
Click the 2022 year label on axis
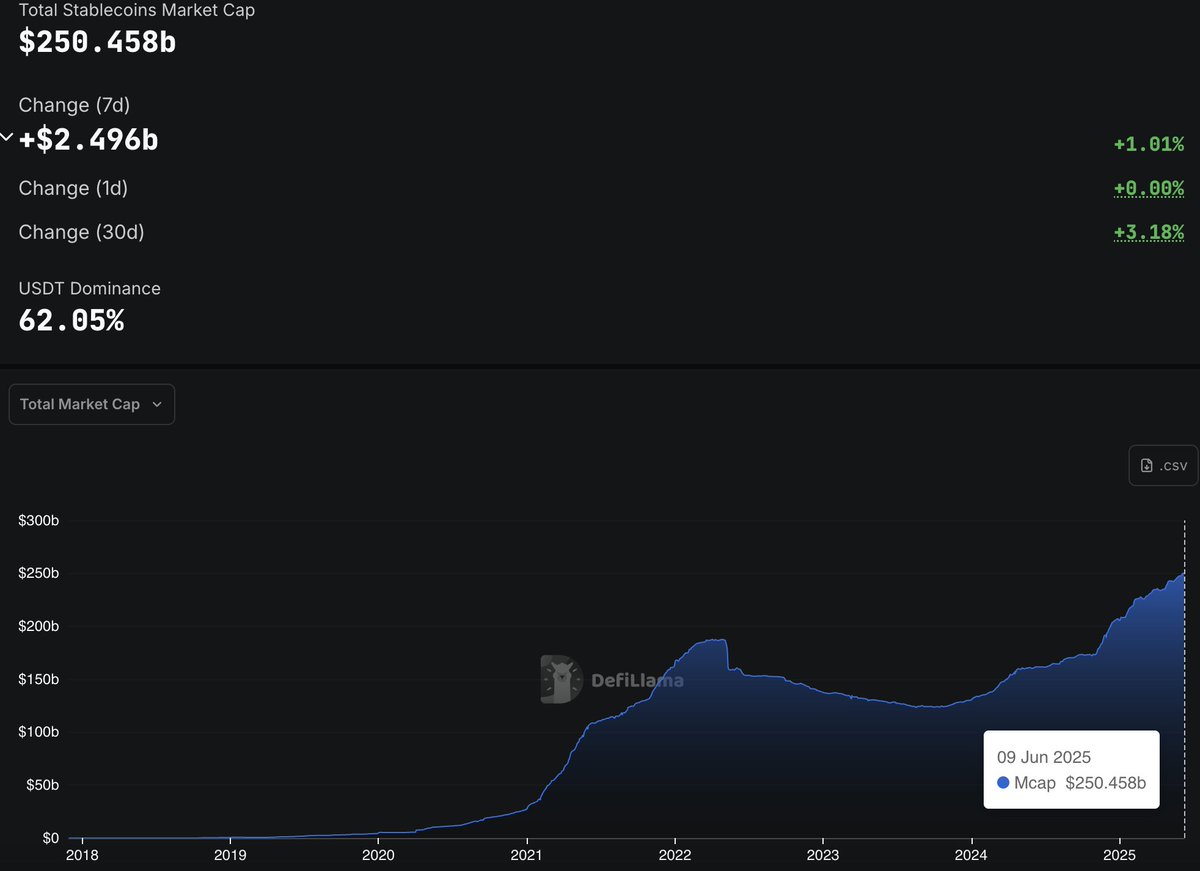tap(675, 856)
